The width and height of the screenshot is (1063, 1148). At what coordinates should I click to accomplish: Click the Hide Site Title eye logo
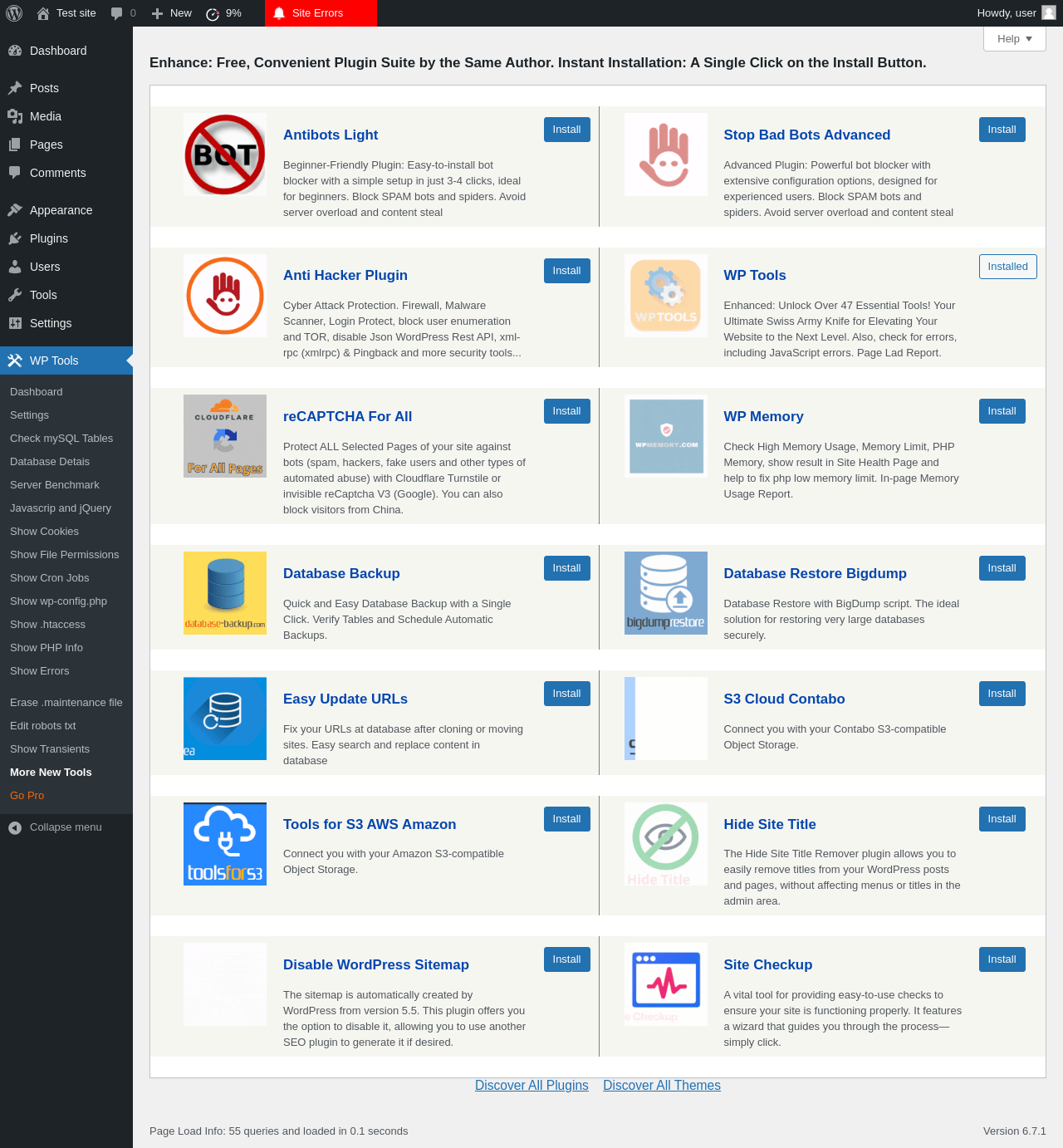click(x=666, y=844)
